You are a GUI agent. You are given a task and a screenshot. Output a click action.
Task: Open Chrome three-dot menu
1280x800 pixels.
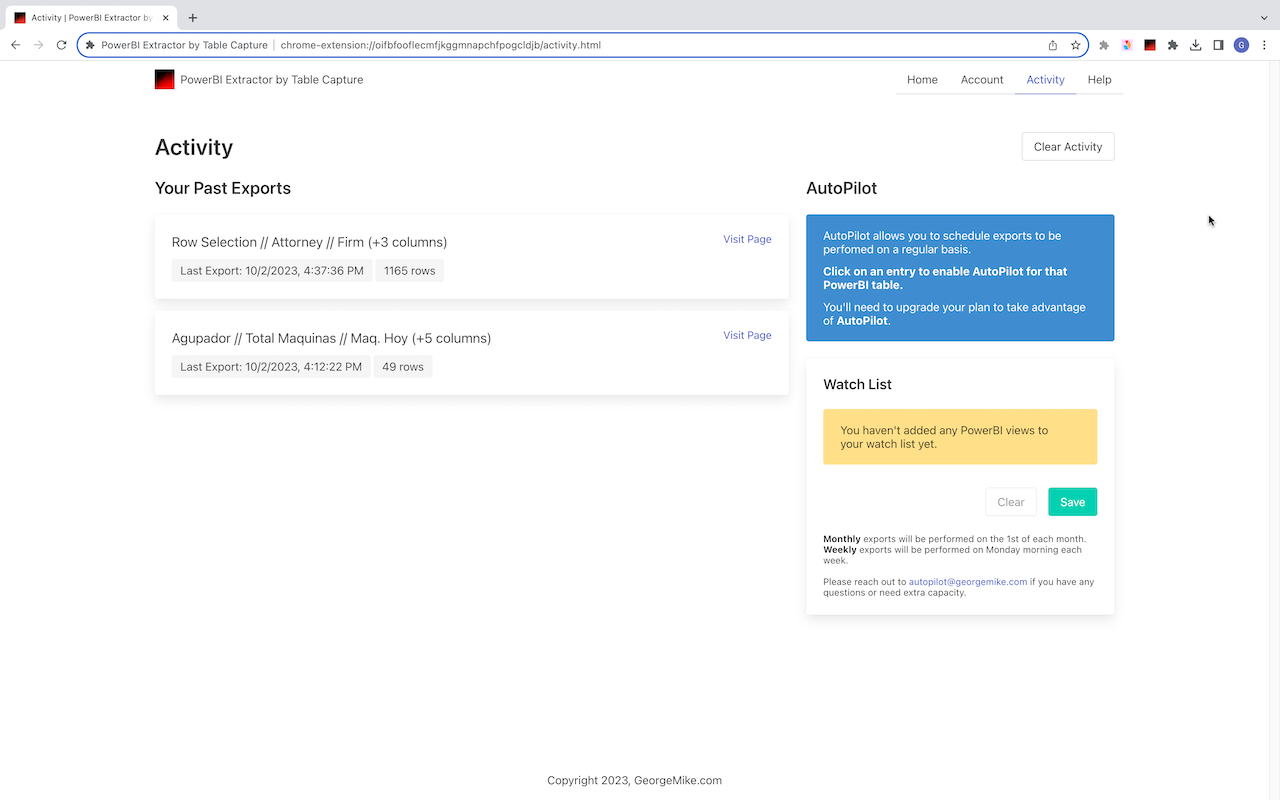(x=1264, y=45)
